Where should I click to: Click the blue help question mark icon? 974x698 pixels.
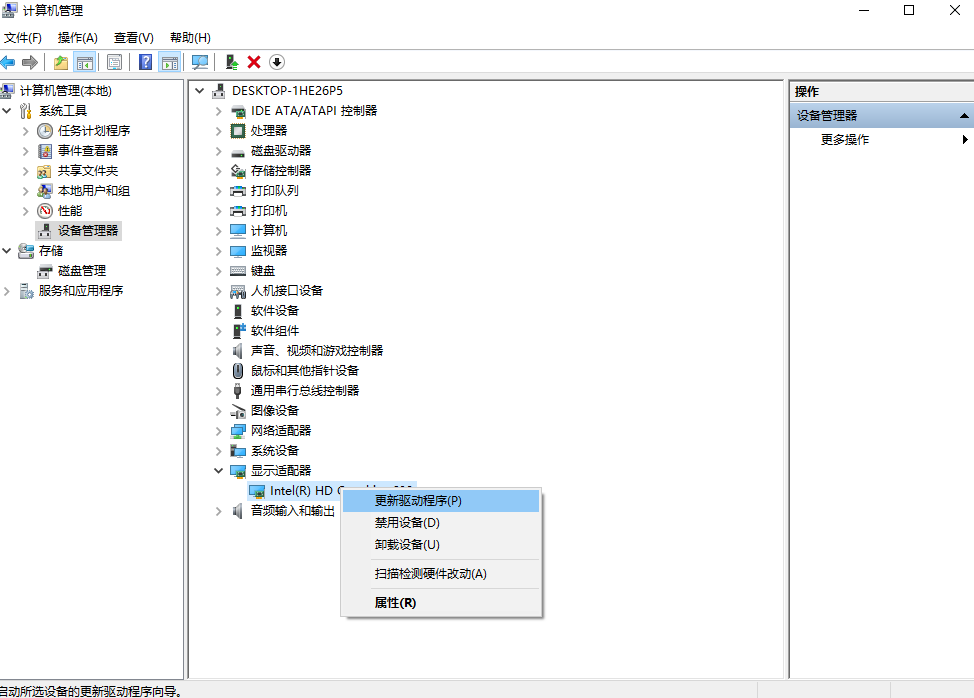(x=146, y=62)
